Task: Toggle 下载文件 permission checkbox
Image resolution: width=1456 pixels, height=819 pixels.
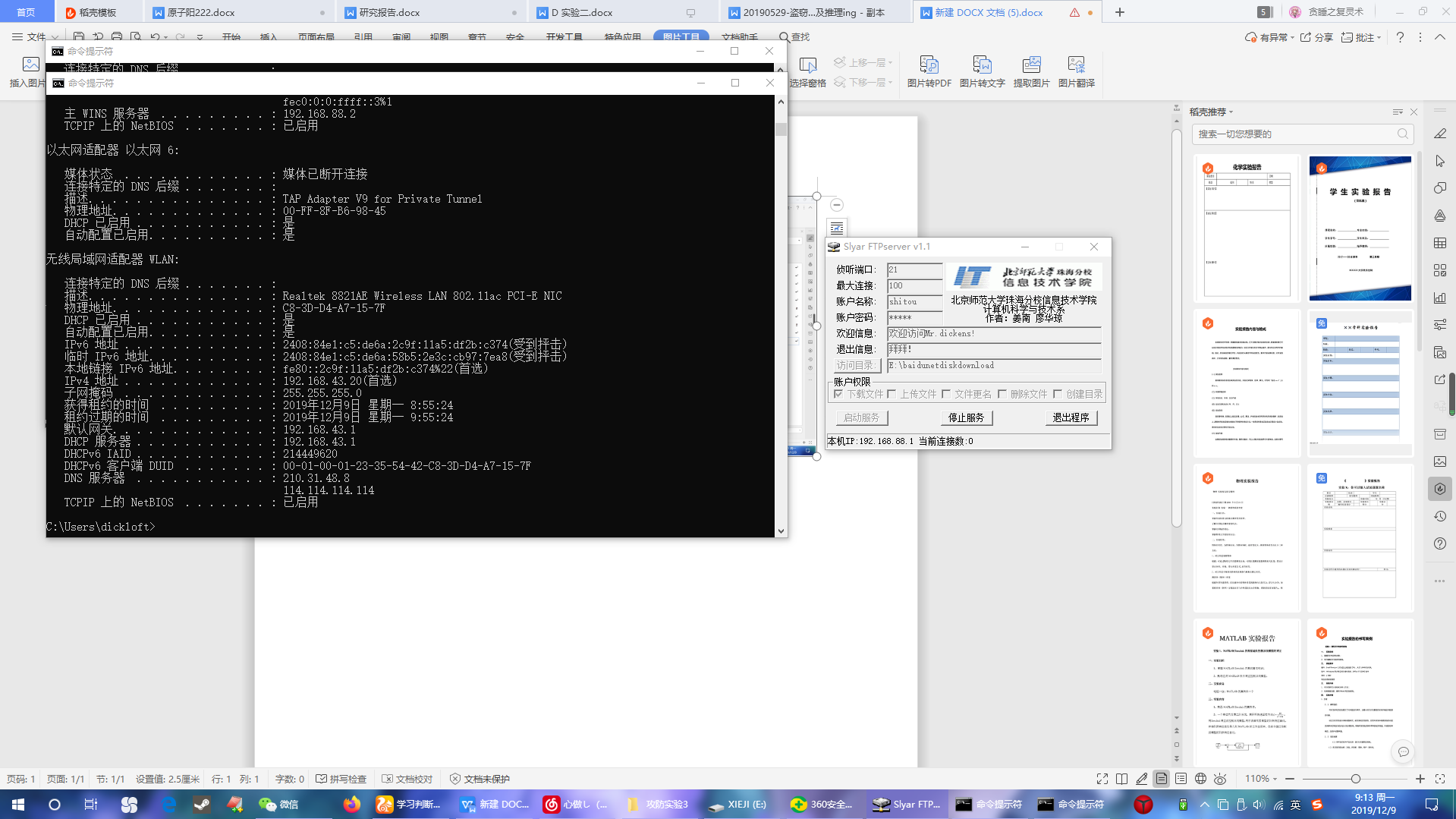Action: tap(838, 394)
